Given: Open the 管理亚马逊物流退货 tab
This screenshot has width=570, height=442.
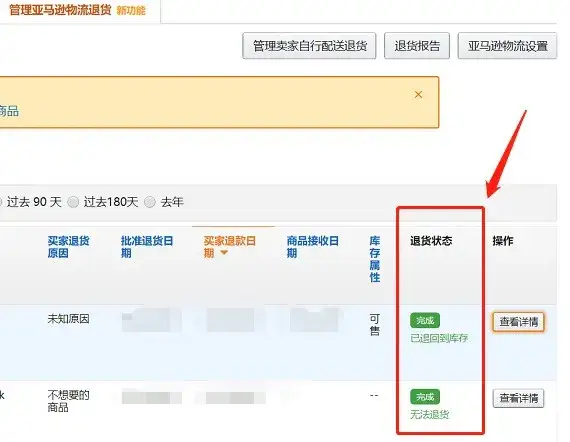Looking at the screenshot, I should coord(60,10).
